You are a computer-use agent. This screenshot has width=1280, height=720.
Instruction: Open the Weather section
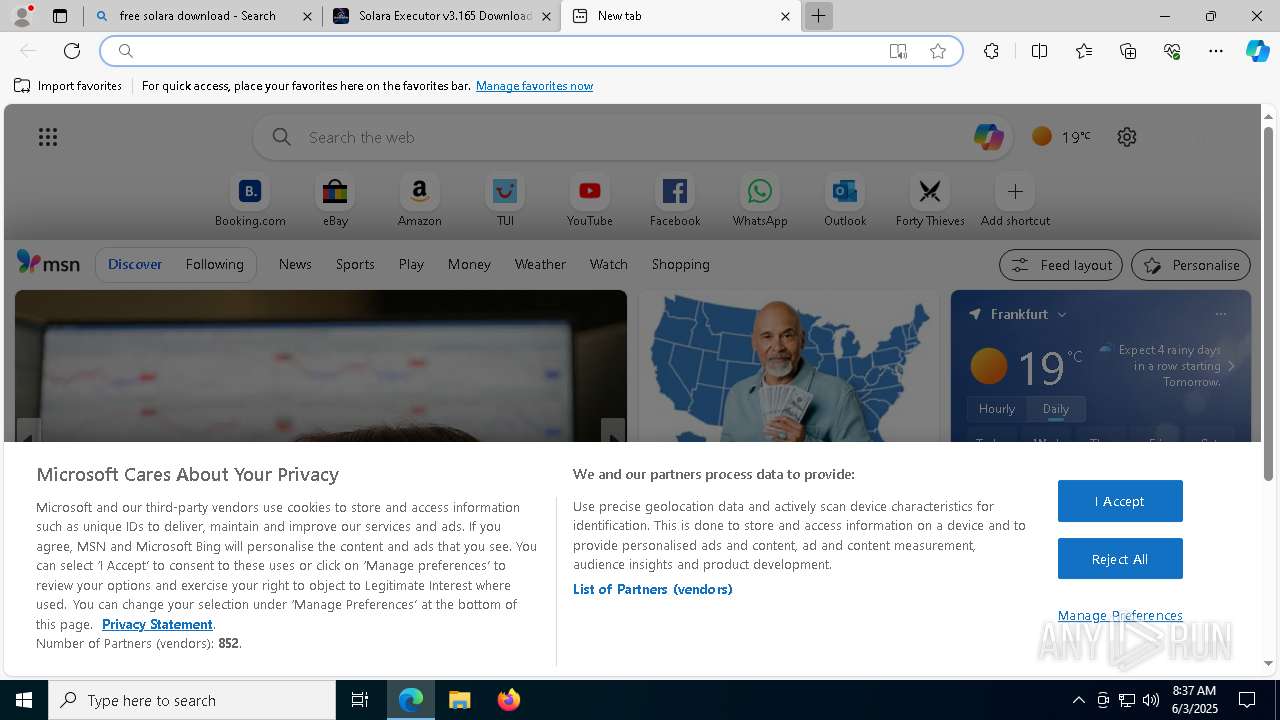coord(540,264)
